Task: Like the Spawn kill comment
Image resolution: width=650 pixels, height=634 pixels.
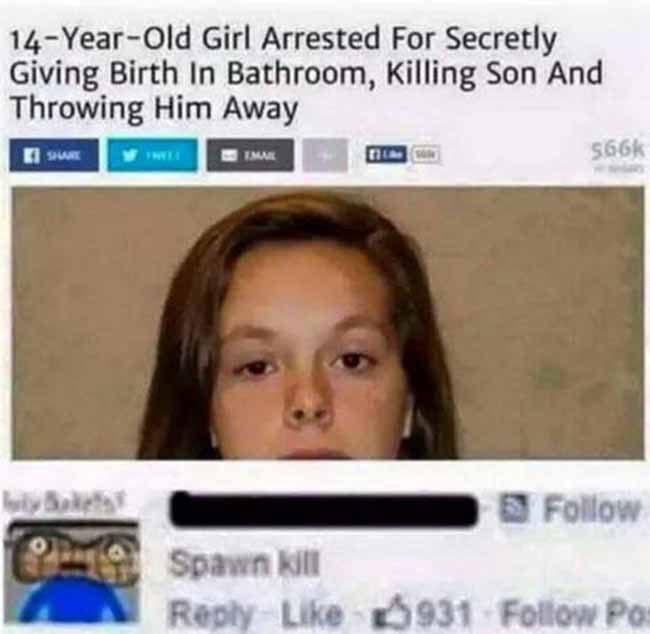Action: tap(312, 612)
